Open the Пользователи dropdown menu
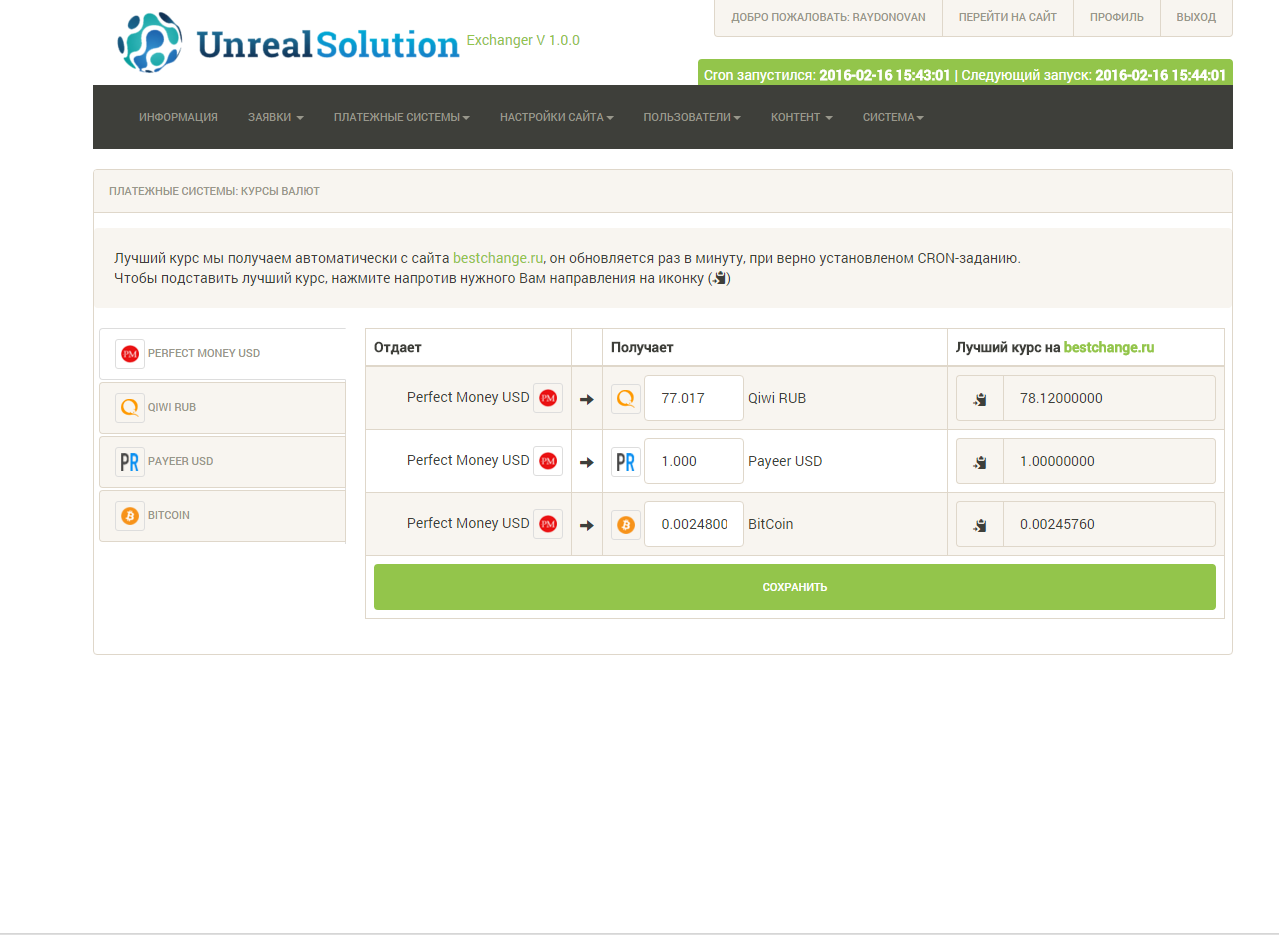Image resolution: width=1279 pixels, height=935 pixels. point(691,117)
